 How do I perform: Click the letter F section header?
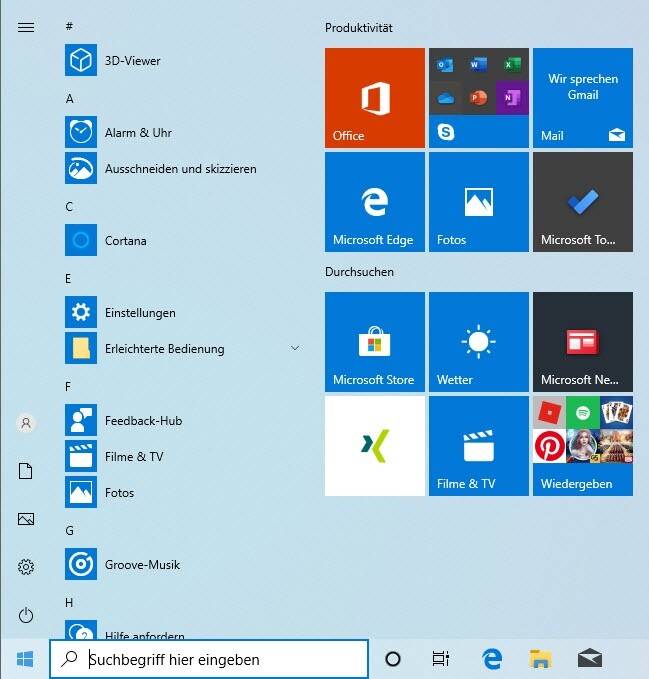69,386
